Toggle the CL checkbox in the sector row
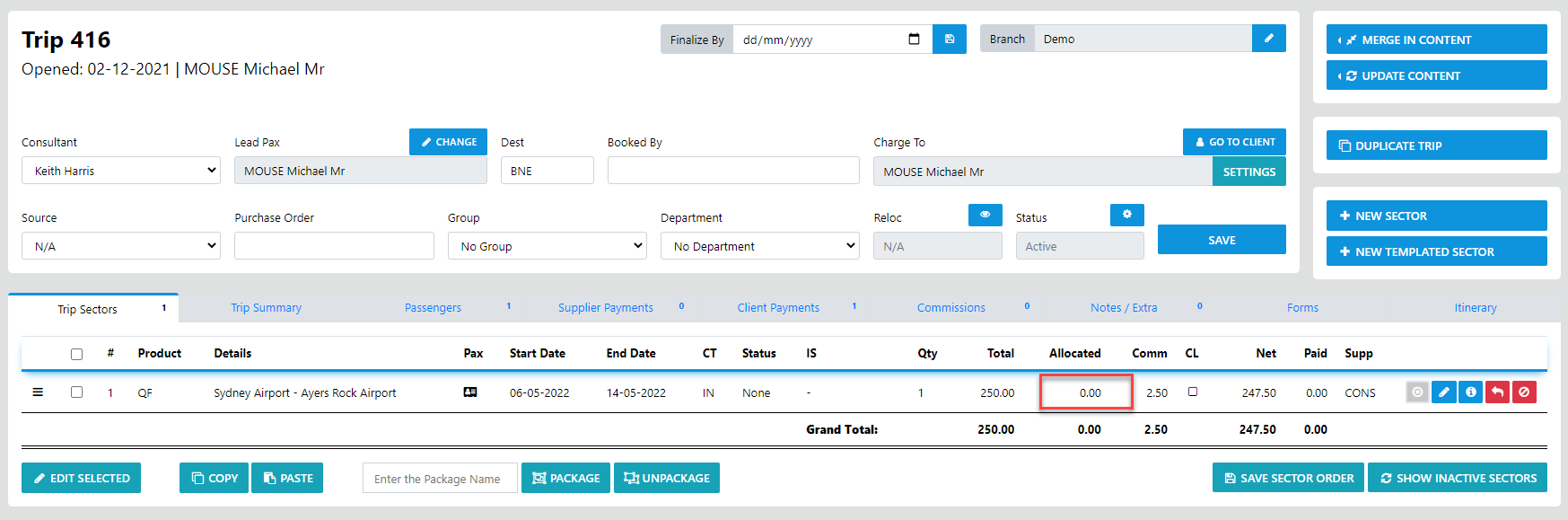Viewport: 1568px width, 520px height. point(1192,392)
